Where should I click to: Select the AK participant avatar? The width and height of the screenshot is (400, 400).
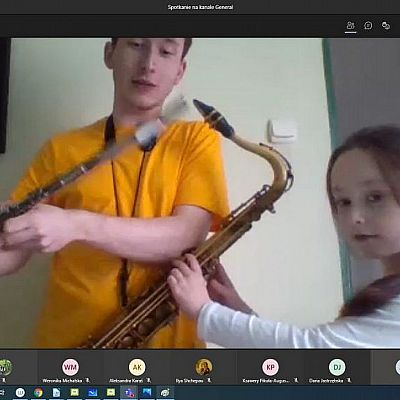click(x=137, y=367)
